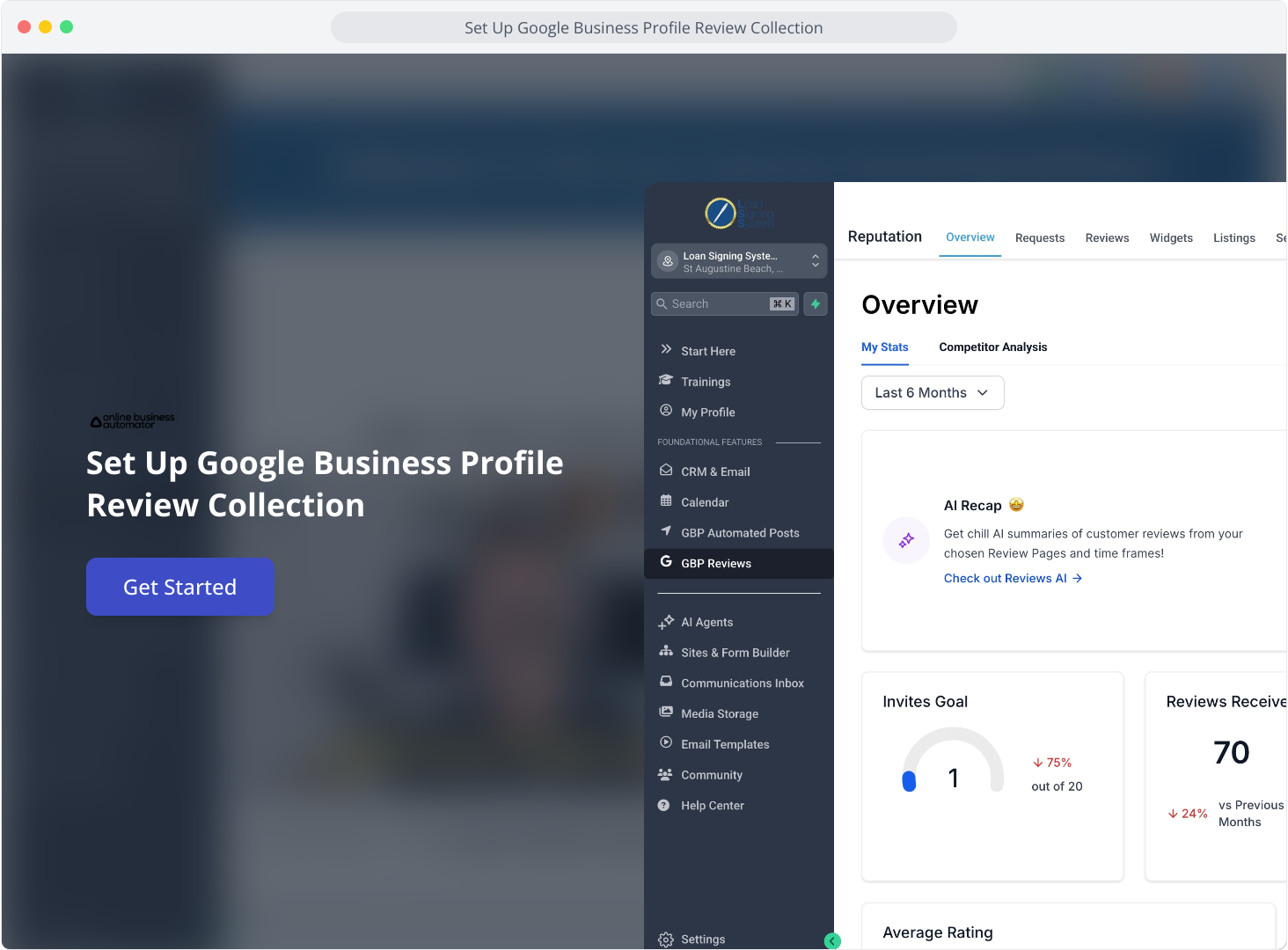Viewport: 1288px width, 950px height.
Task: Click the Invites Goal card title
Action: coord(926,702)
